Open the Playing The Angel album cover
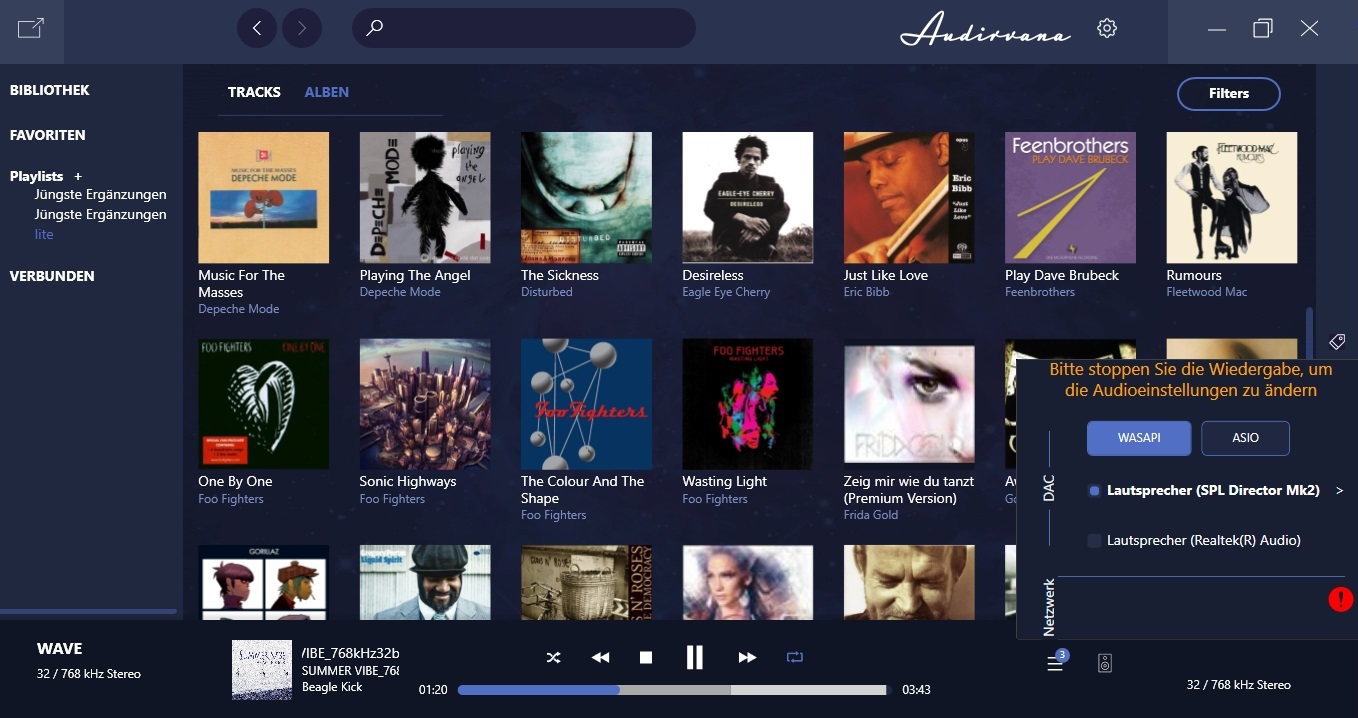Image resolution: width=1358 pixels, height=718 pixels. 425,197
